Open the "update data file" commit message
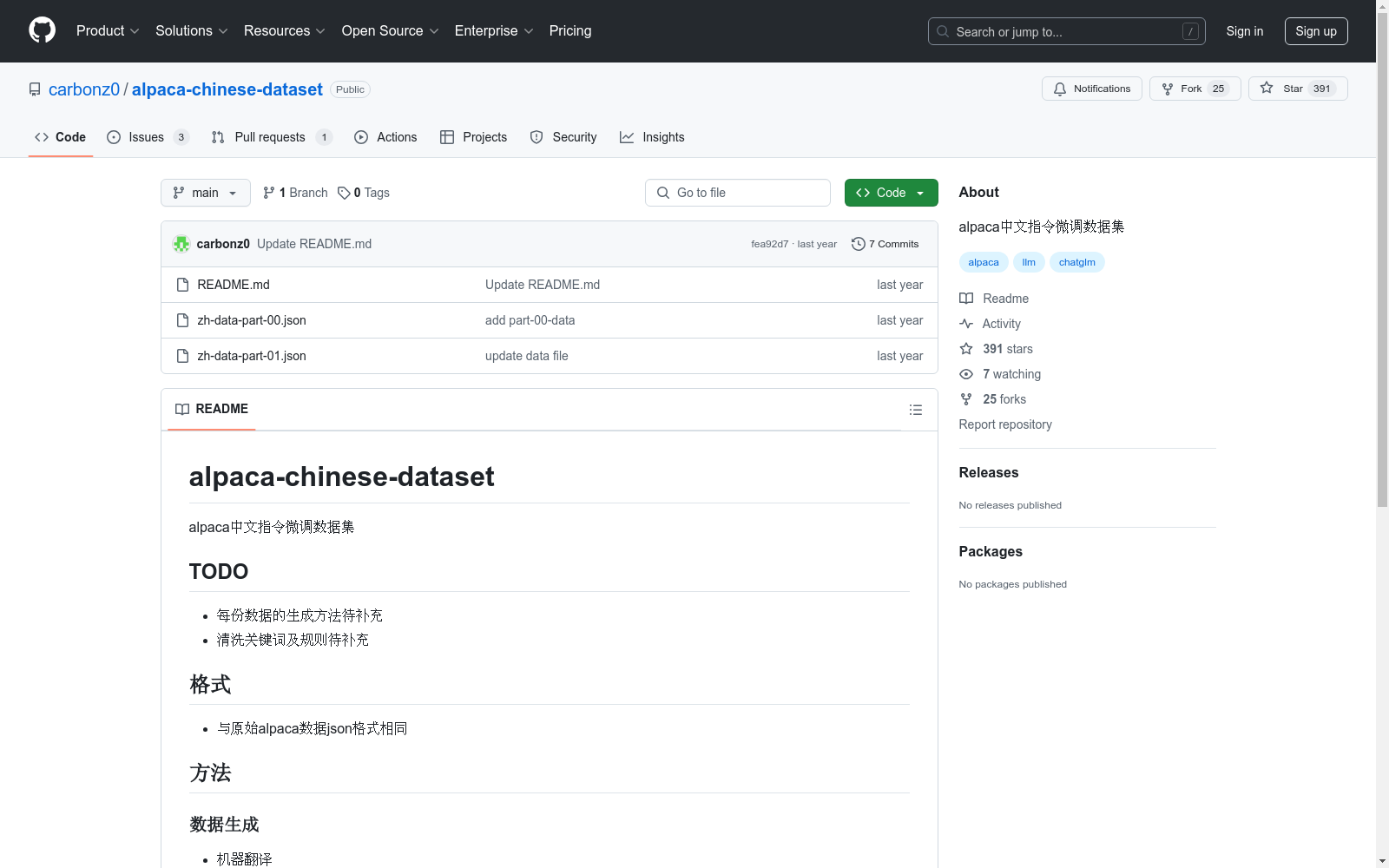This screenshot has width=1389, height=868. [527, 356]
